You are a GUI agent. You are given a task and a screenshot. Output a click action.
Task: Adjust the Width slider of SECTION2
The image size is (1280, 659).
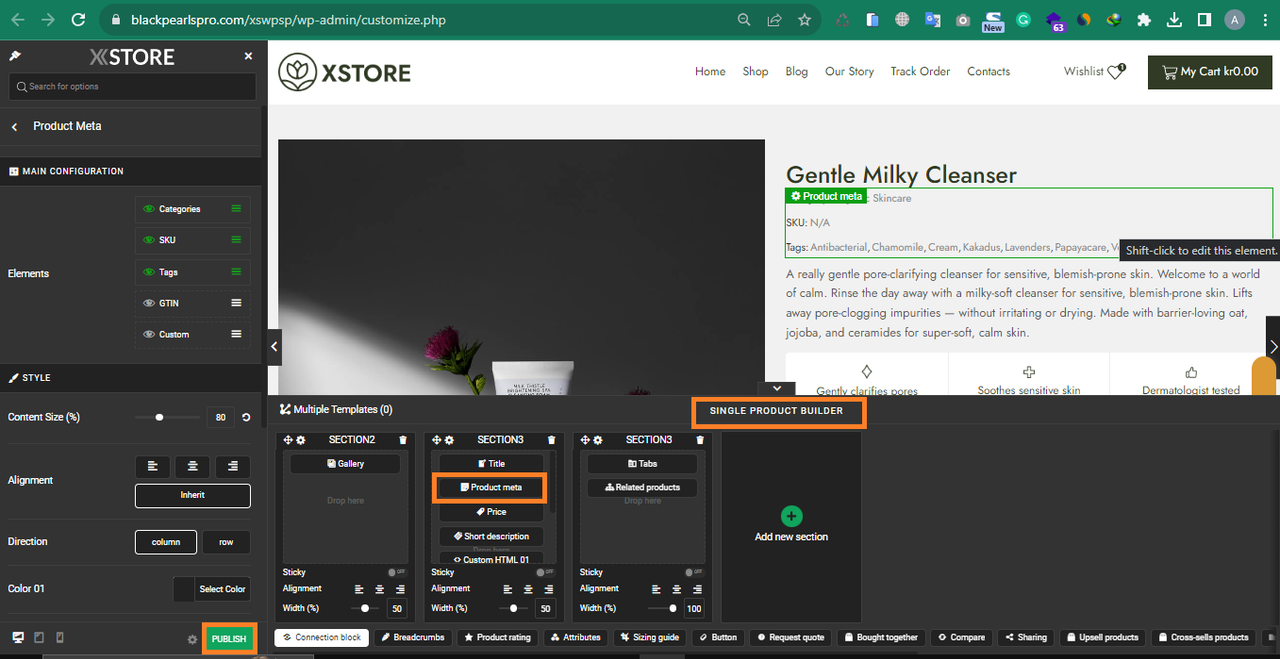pyautogui.click(x=365, y=608)
